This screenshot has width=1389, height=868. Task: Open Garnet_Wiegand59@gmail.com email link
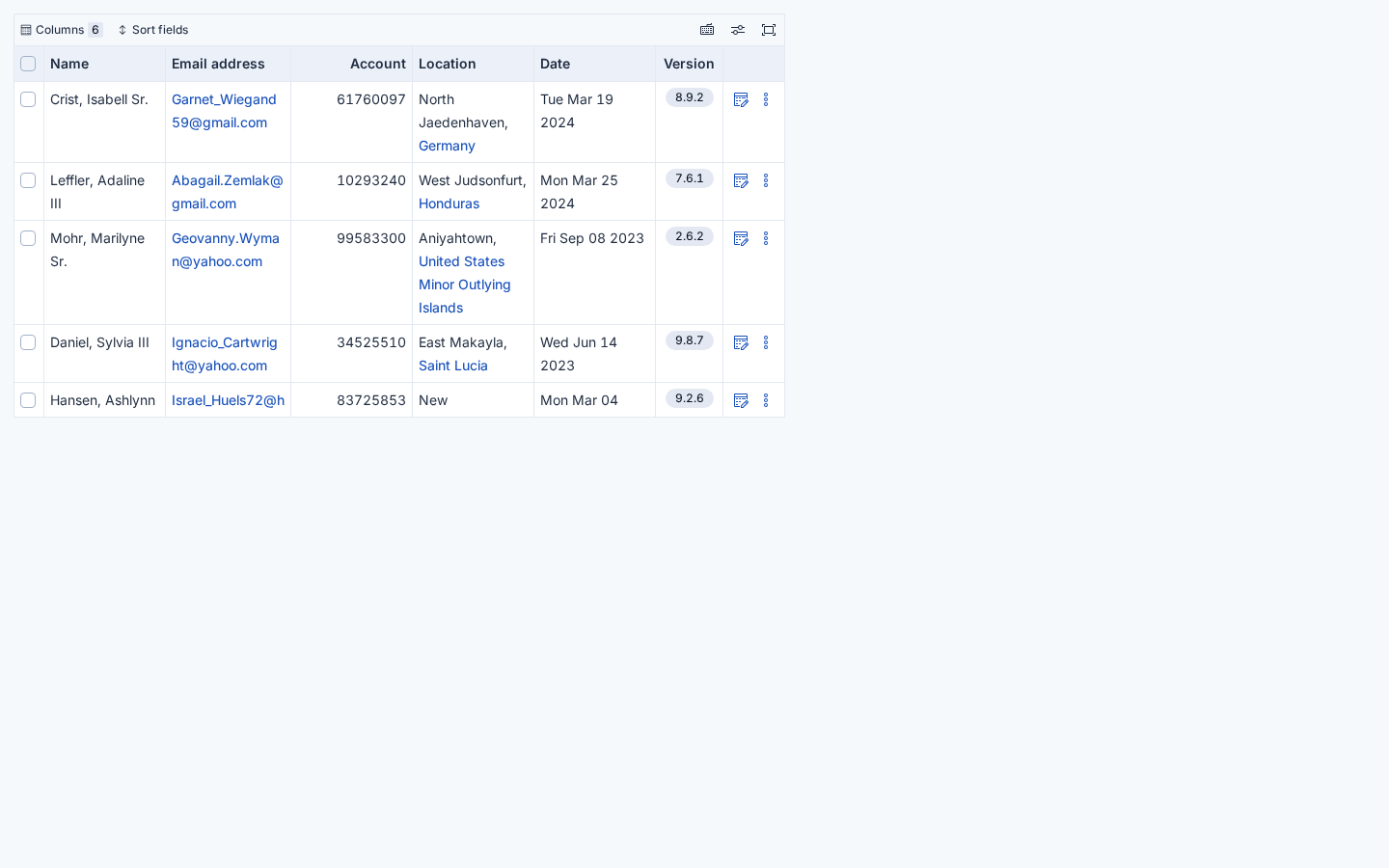pos(224,111)
